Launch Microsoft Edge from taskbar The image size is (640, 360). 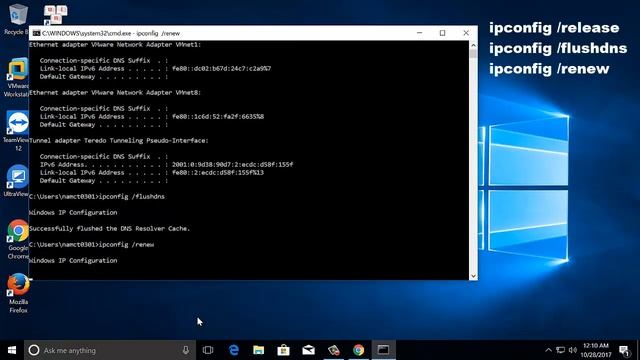pyautogui.click(x=233, y=350)
